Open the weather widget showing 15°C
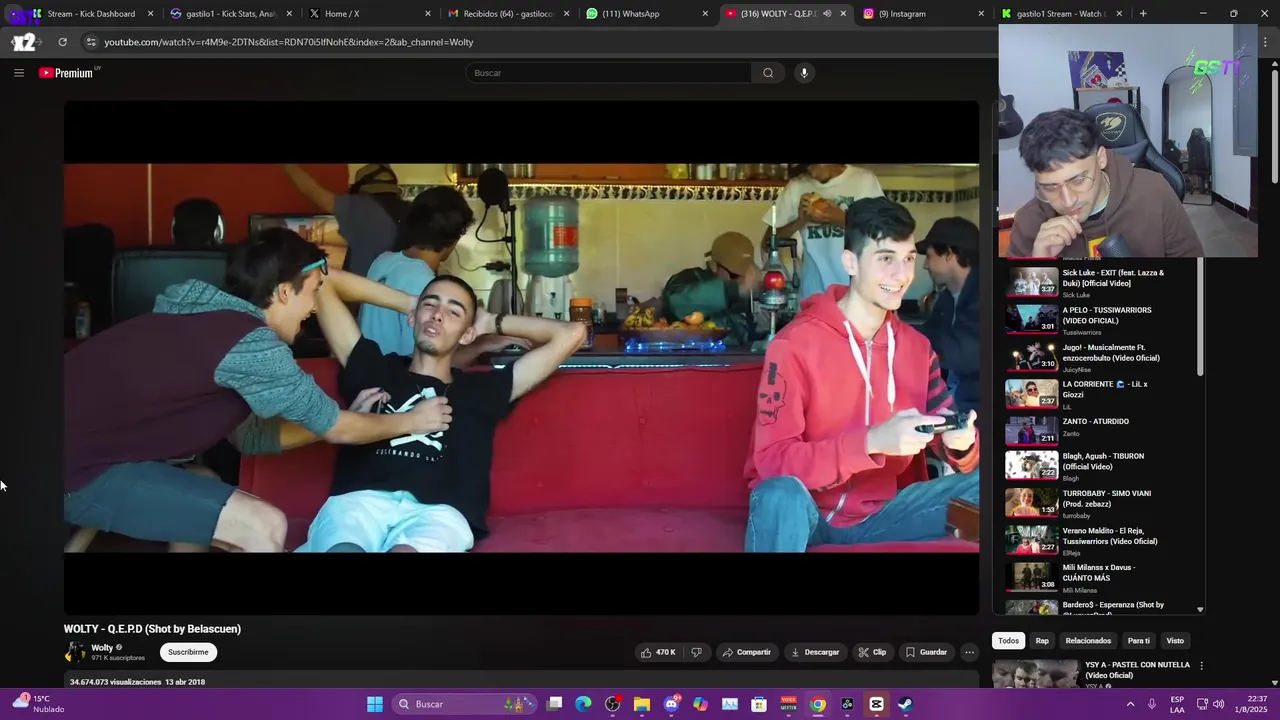 tap(38, 704)
